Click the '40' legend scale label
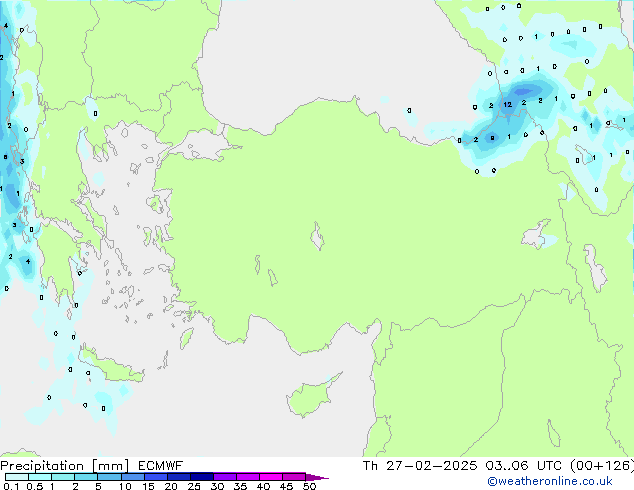This screenshot has height=490, width=634. [263, 486]
